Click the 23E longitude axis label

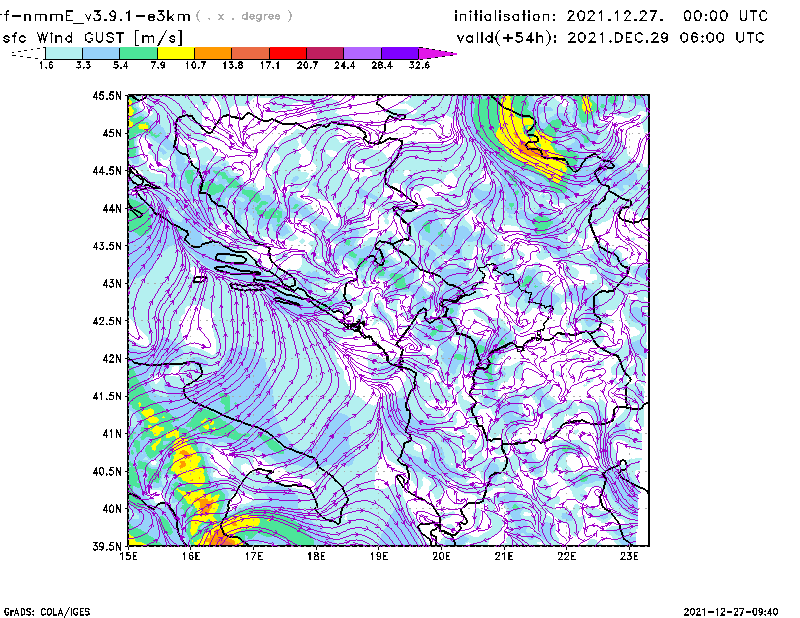click(x=629, y=556)
